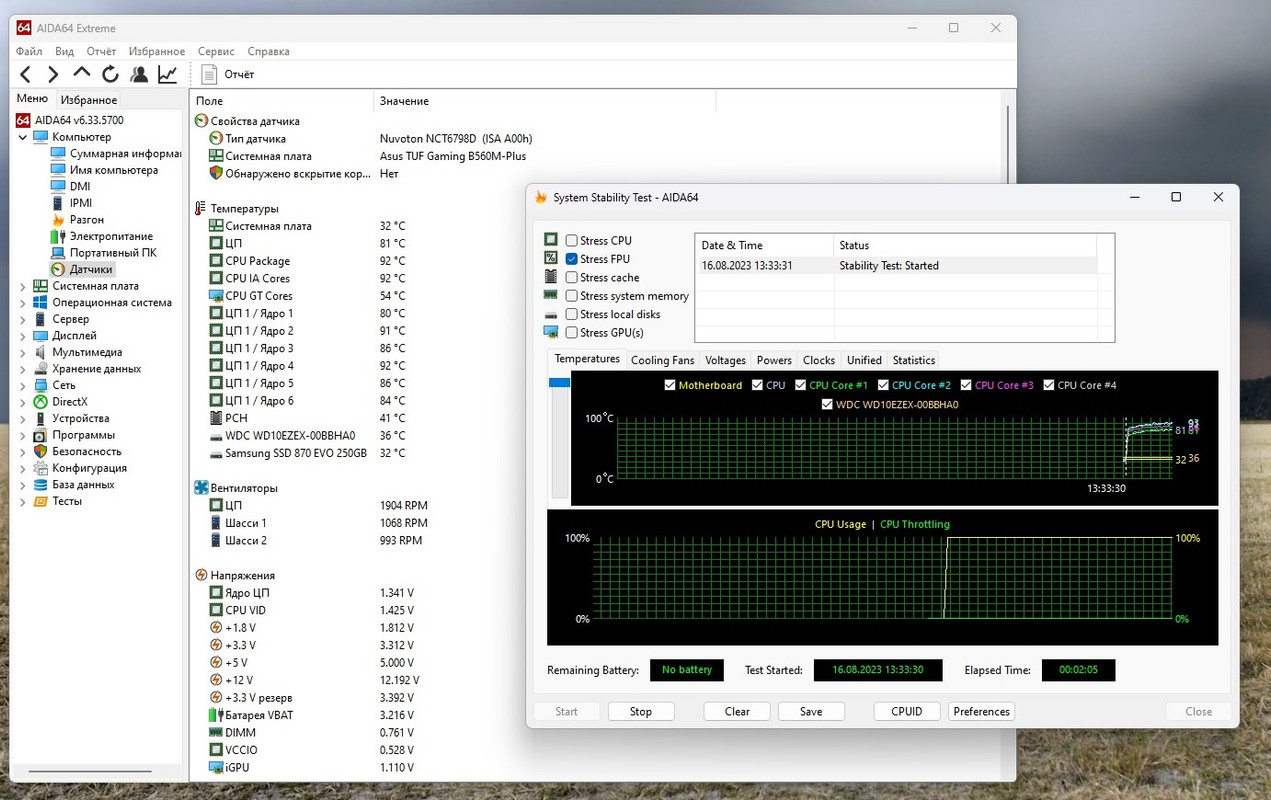This screenshot has width=1271, height=800.
Task: Click the Stress CPU chip icon
Action: pos(551,240)
